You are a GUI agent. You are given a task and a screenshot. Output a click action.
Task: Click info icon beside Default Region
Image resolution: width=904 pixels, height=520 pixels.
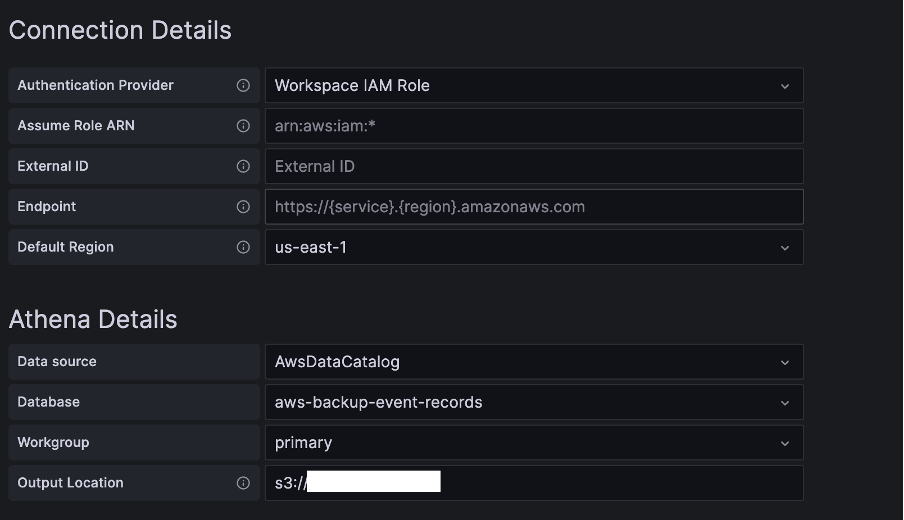pyautogui.click(x=243, y=247)
